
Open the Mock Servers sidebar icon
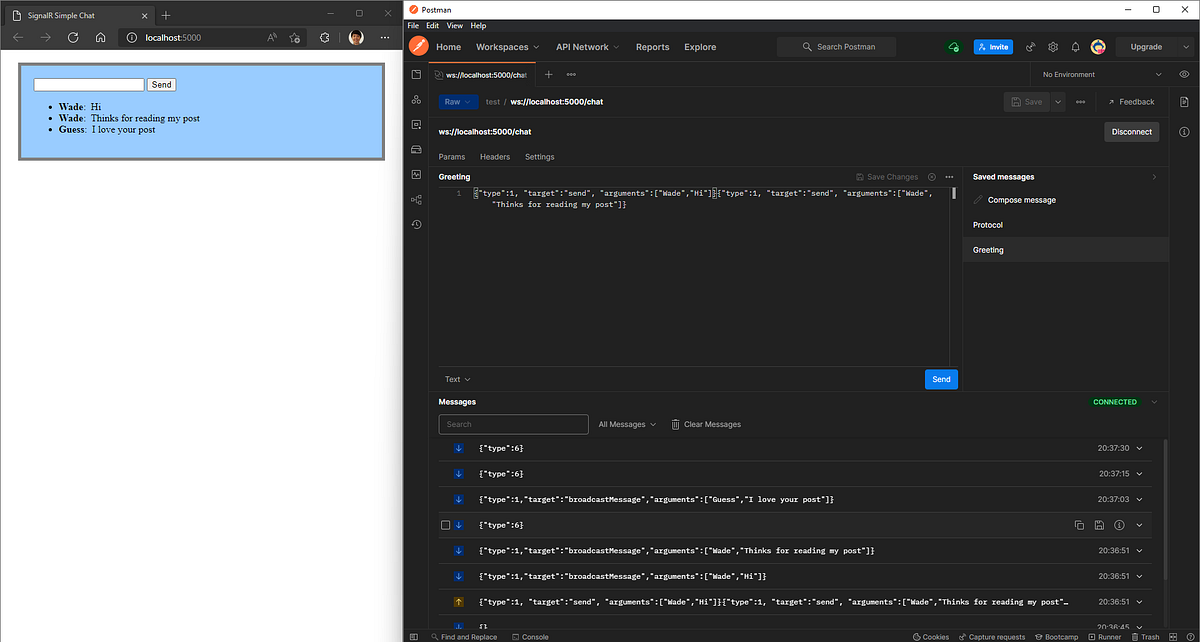point(416,150)
